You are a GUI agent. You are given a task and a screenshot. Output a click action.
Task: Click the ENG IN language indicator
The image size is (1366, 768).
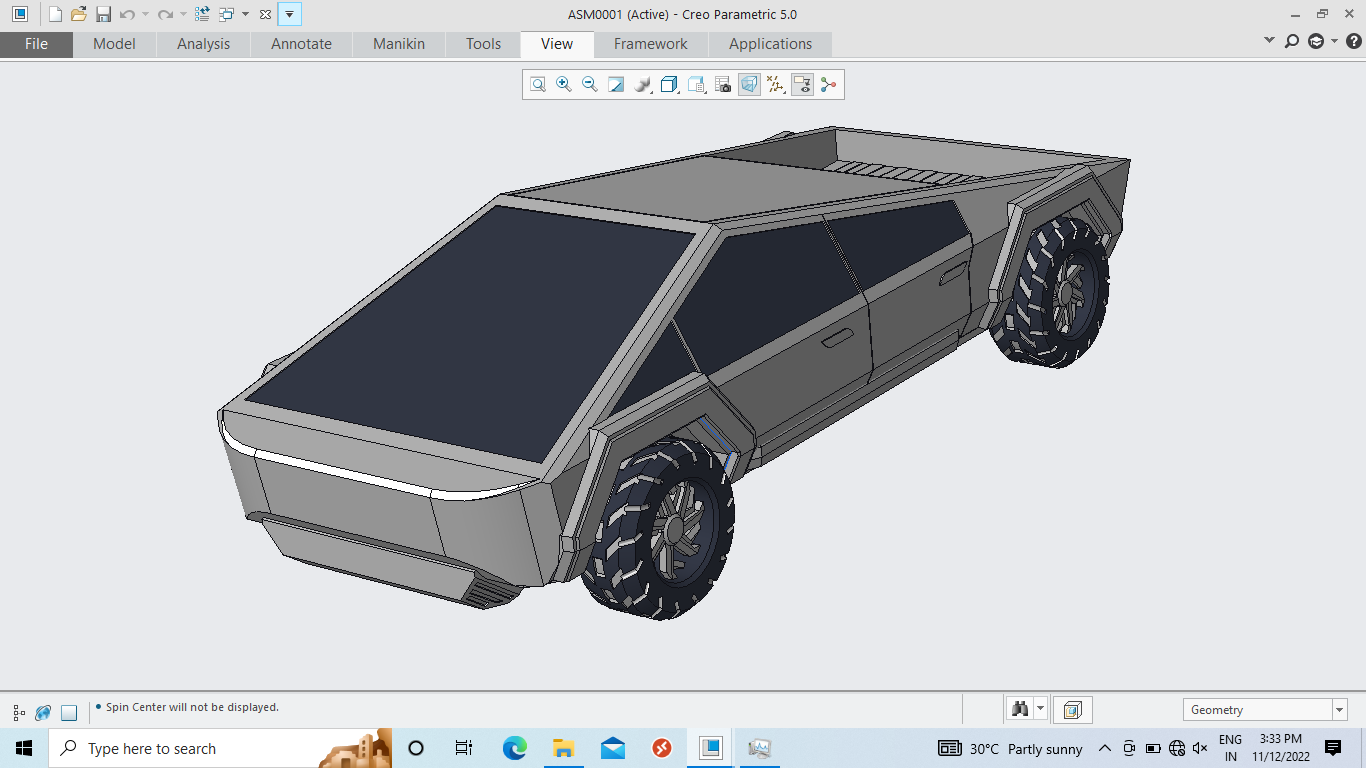[1230, 748]
